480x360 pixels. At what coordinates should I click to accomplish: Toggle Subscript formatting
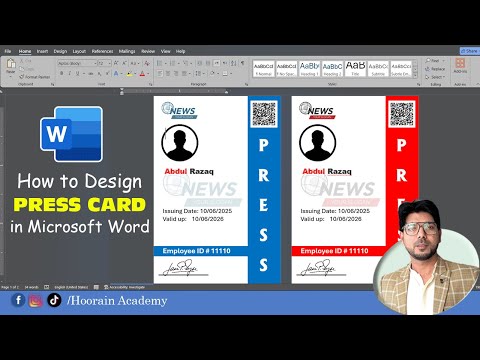[99, 73]
